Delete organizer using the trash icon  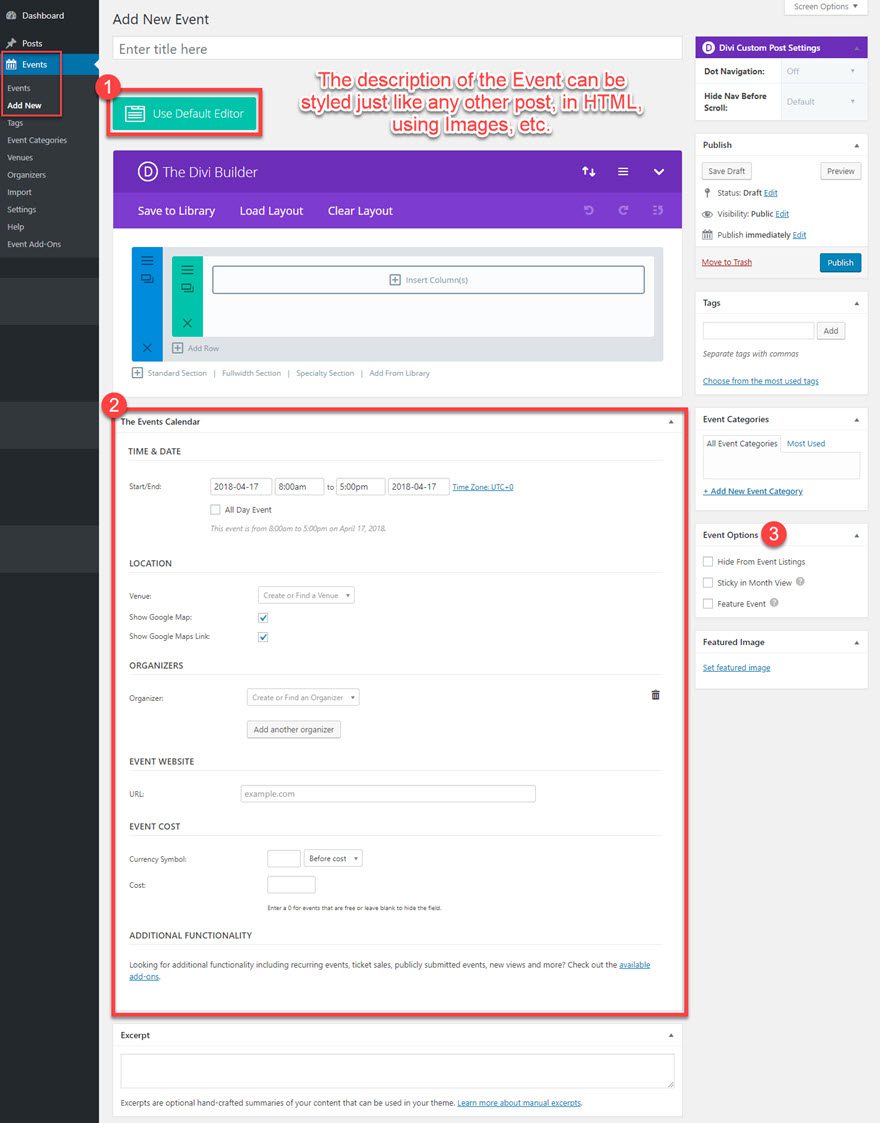click(656, 695)
